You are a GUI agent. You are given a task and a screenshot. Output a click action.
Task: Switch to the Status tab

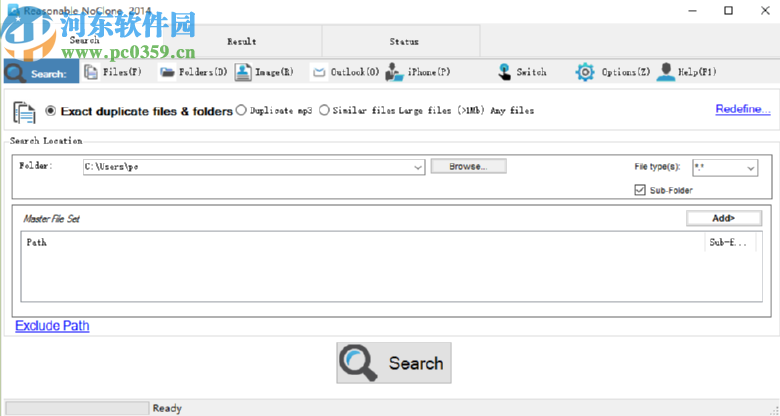[403, 42]
